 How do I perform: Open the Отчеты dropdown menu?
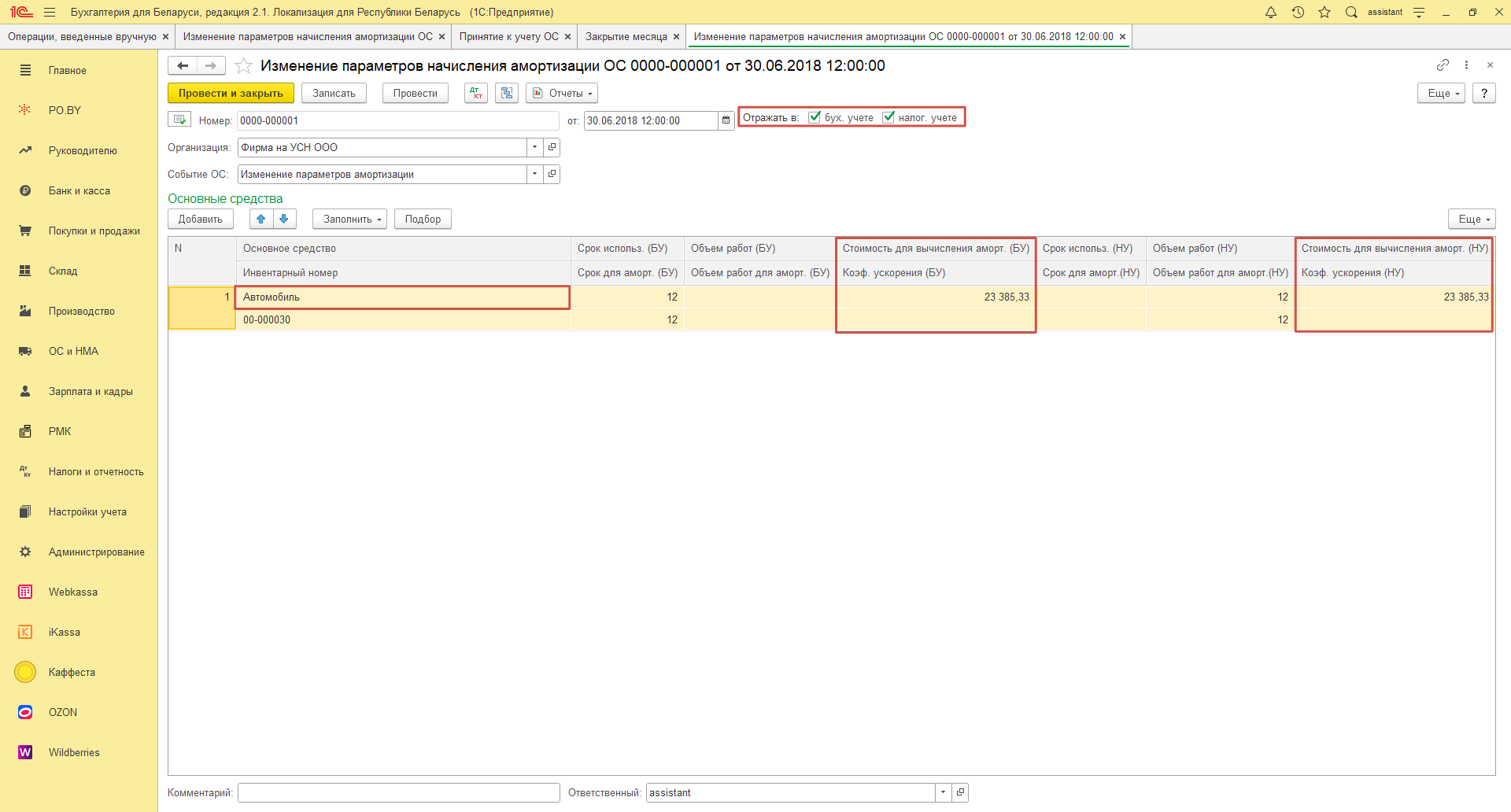pyautogui.click(x=562, y=93)
